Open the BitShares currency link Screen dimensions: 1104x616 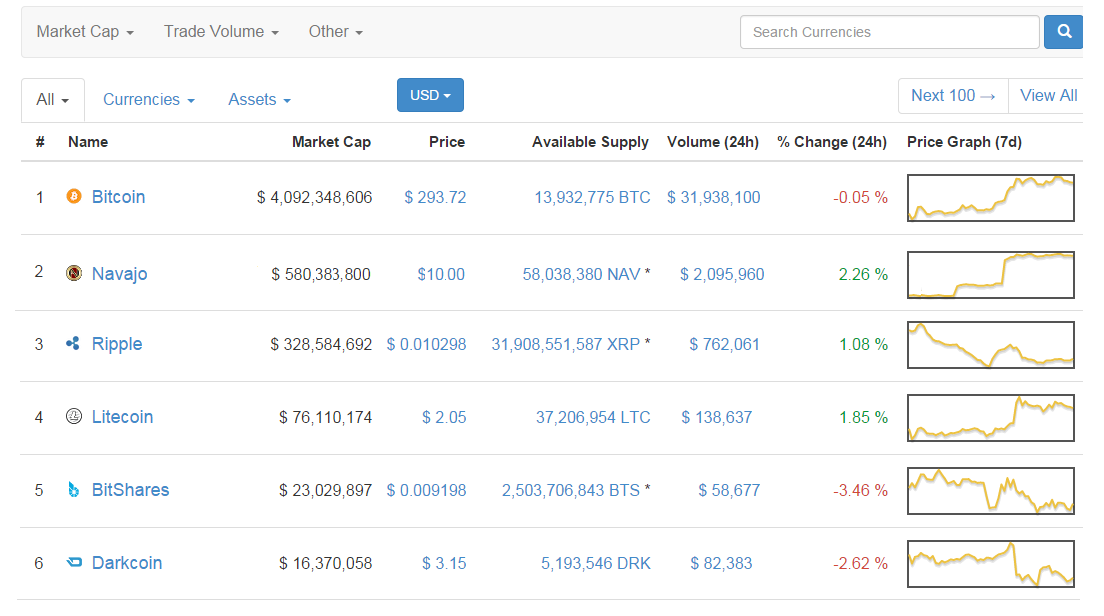[x=130, y=489]
